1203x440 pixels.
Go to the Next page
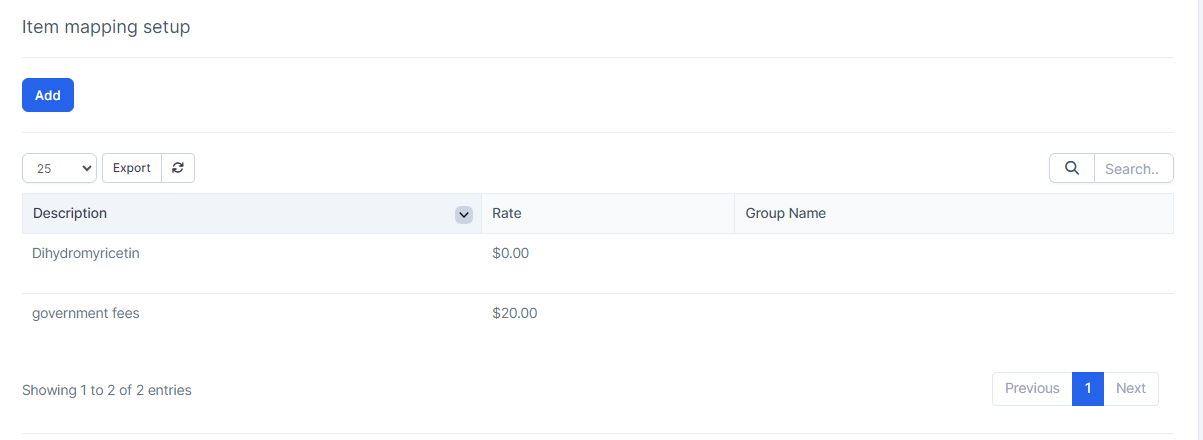(1131, 388)
